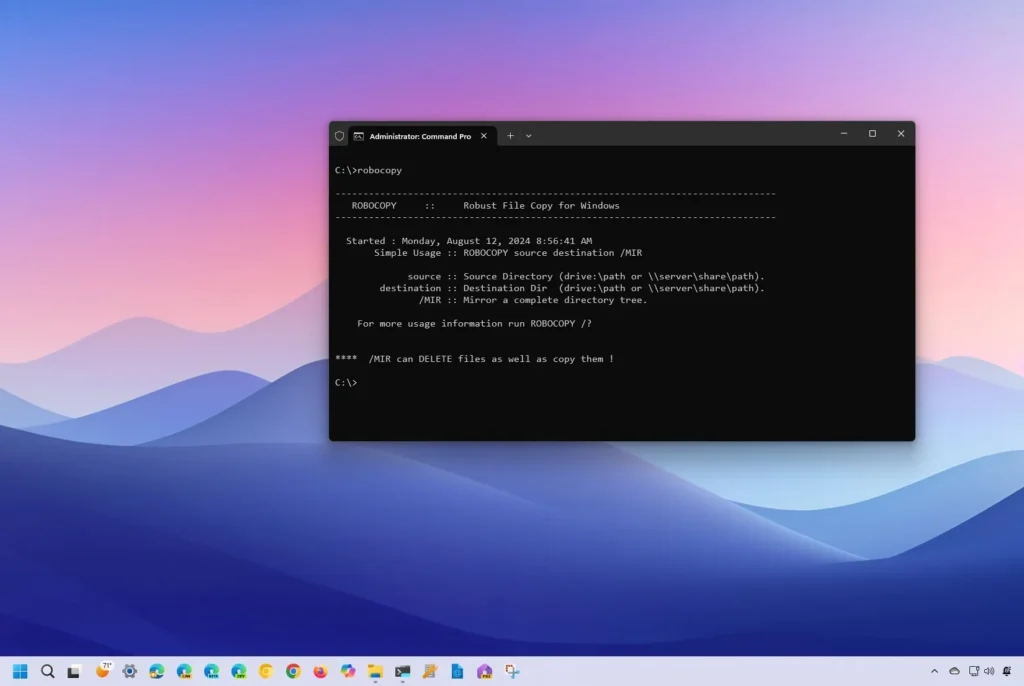Show hidden system tray icons
Image resolution: width=1024 pixels, height=686 pixels.
(935, 671)
